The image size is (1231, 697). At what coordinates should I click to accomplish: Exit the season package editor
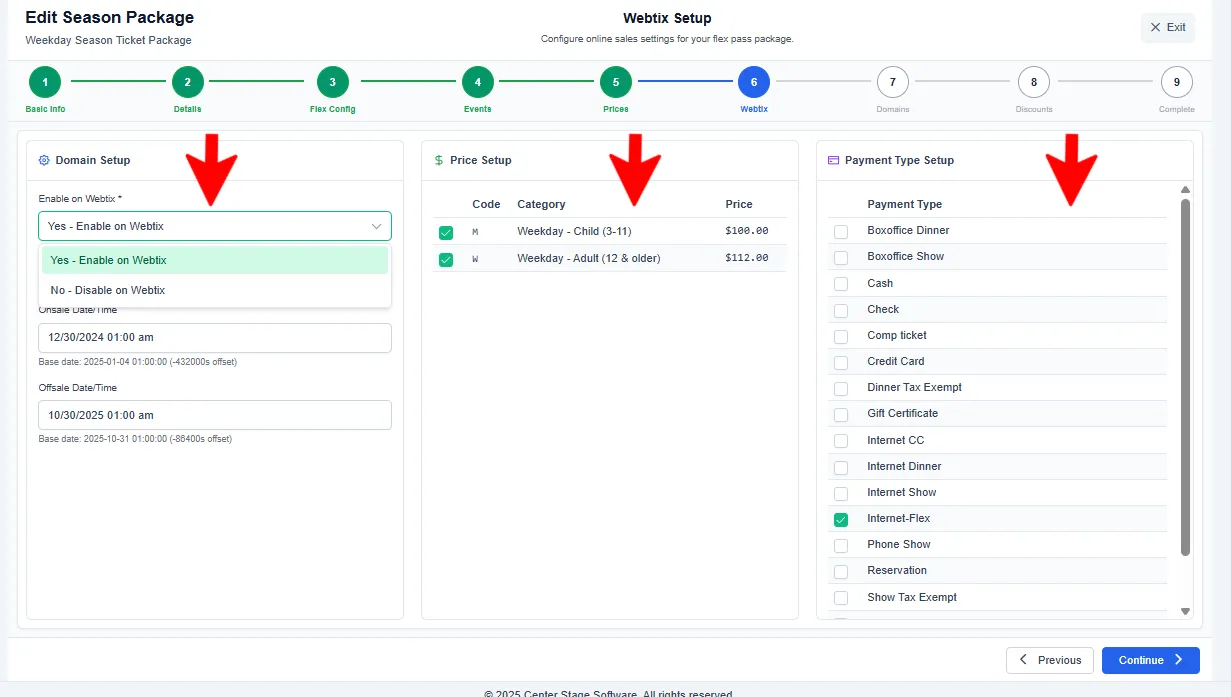(x=1168, y=28)
